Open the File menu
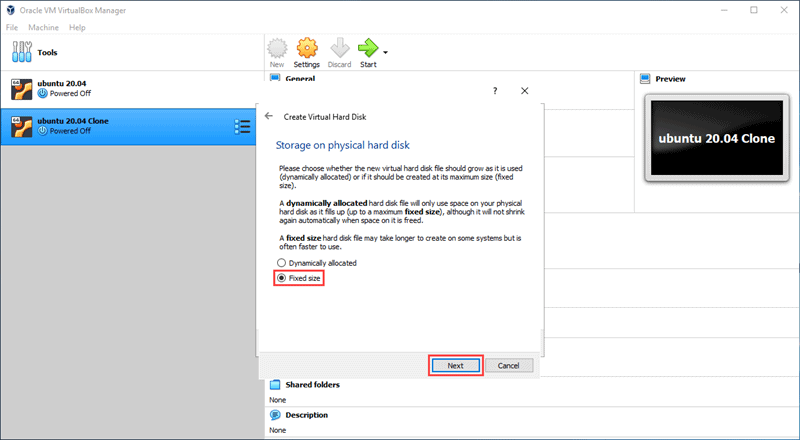The image size is (800, 440). 12,28
